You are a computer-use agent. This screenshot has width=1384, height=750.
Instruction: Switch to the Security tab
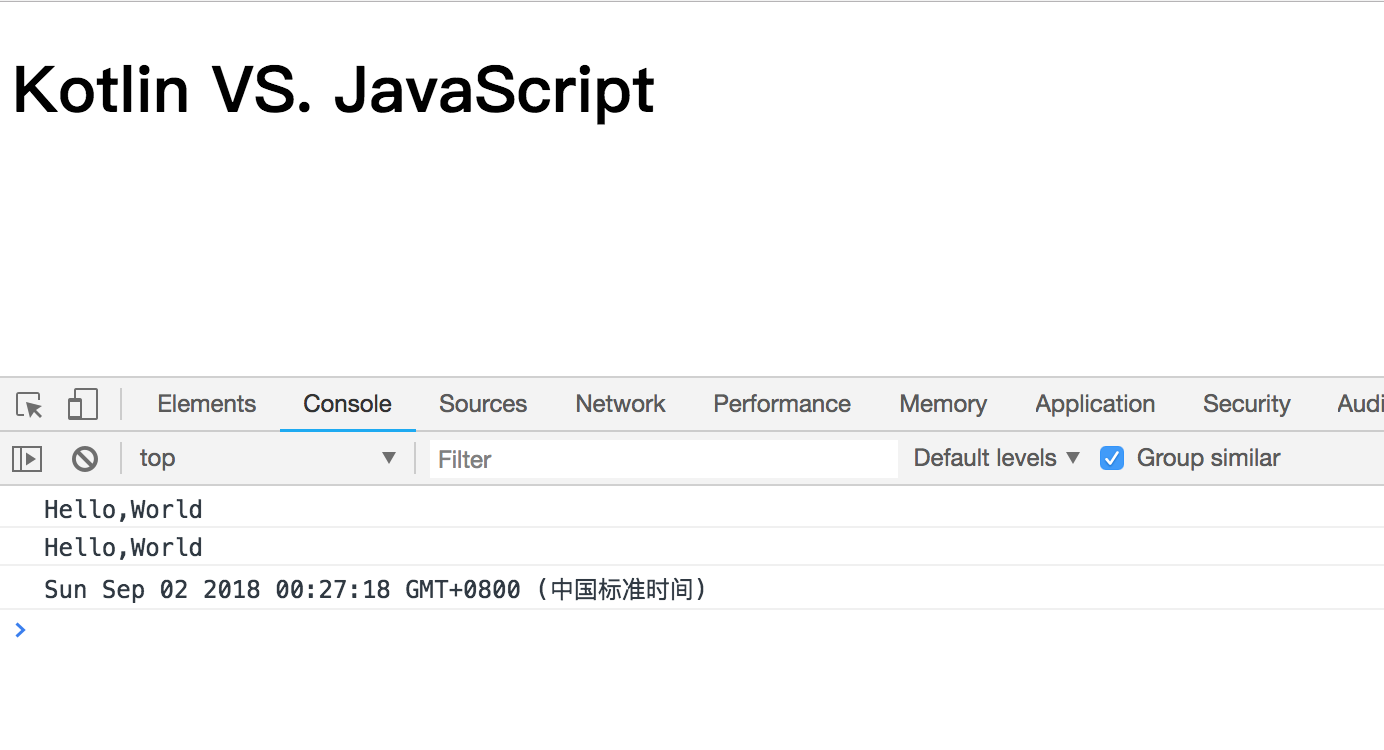coord(1246,404)
